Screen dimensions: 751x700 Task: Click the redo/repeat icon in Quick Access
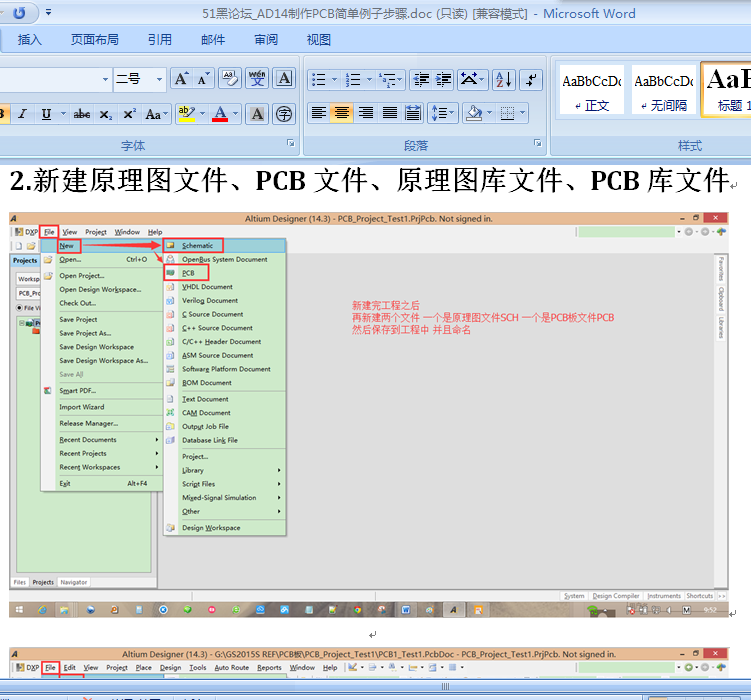point(19,13)
